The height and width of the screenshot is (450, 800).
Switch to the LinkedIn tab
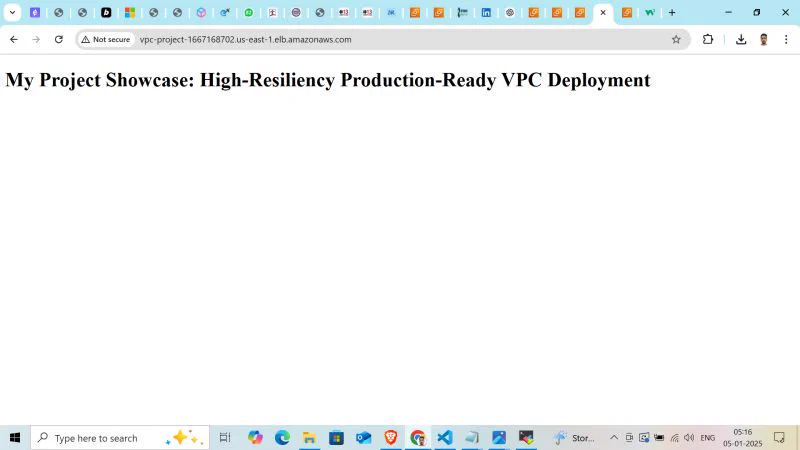coord(486,12)
